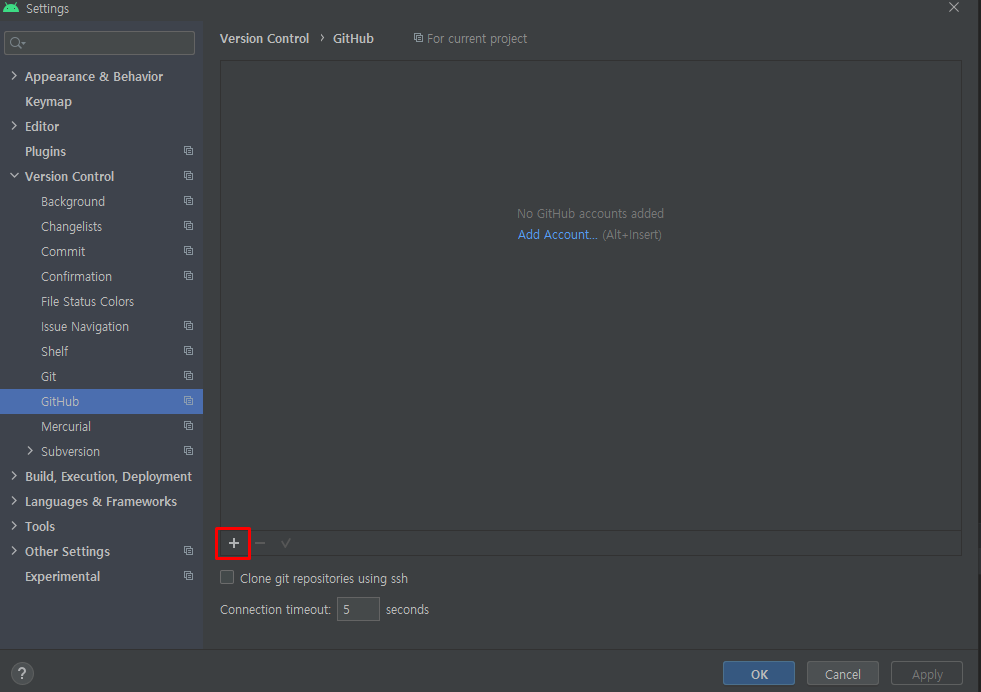Click the OK button

758,674
